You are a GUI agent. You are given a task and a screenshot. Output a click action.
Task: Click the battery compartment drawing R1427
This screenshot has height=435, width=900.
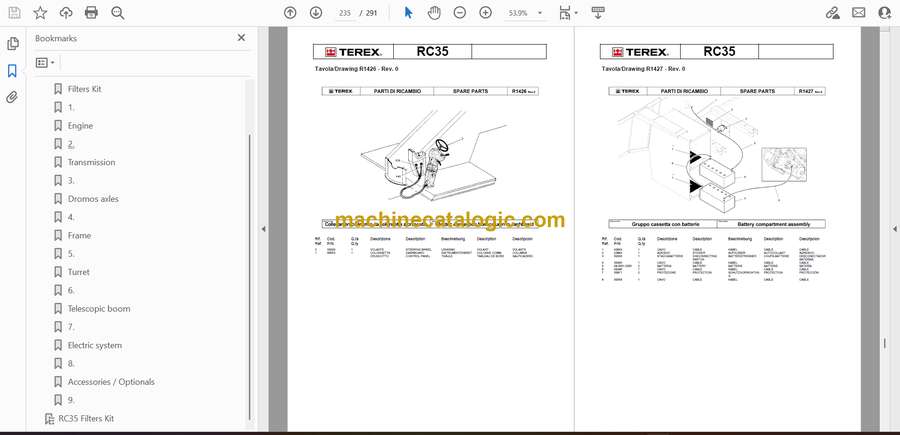coord(712,156)
